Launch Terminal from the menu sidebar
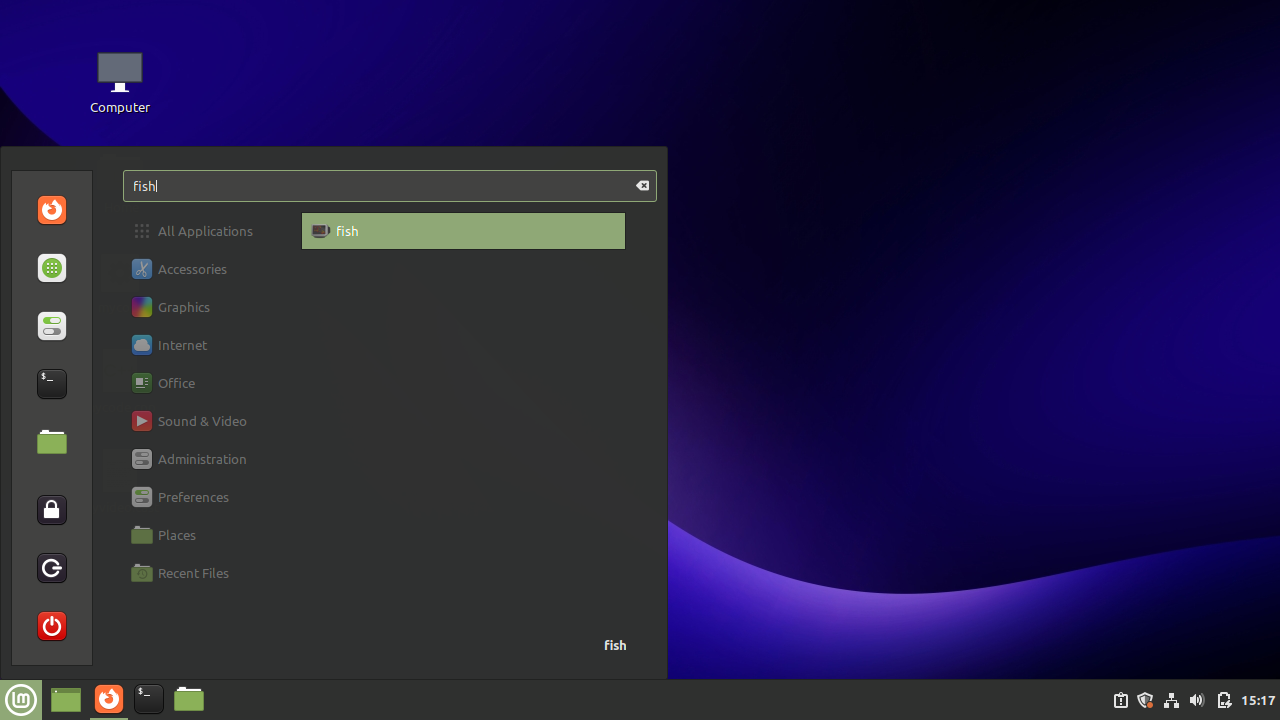 pyautogui.click(x=52, y=384)
